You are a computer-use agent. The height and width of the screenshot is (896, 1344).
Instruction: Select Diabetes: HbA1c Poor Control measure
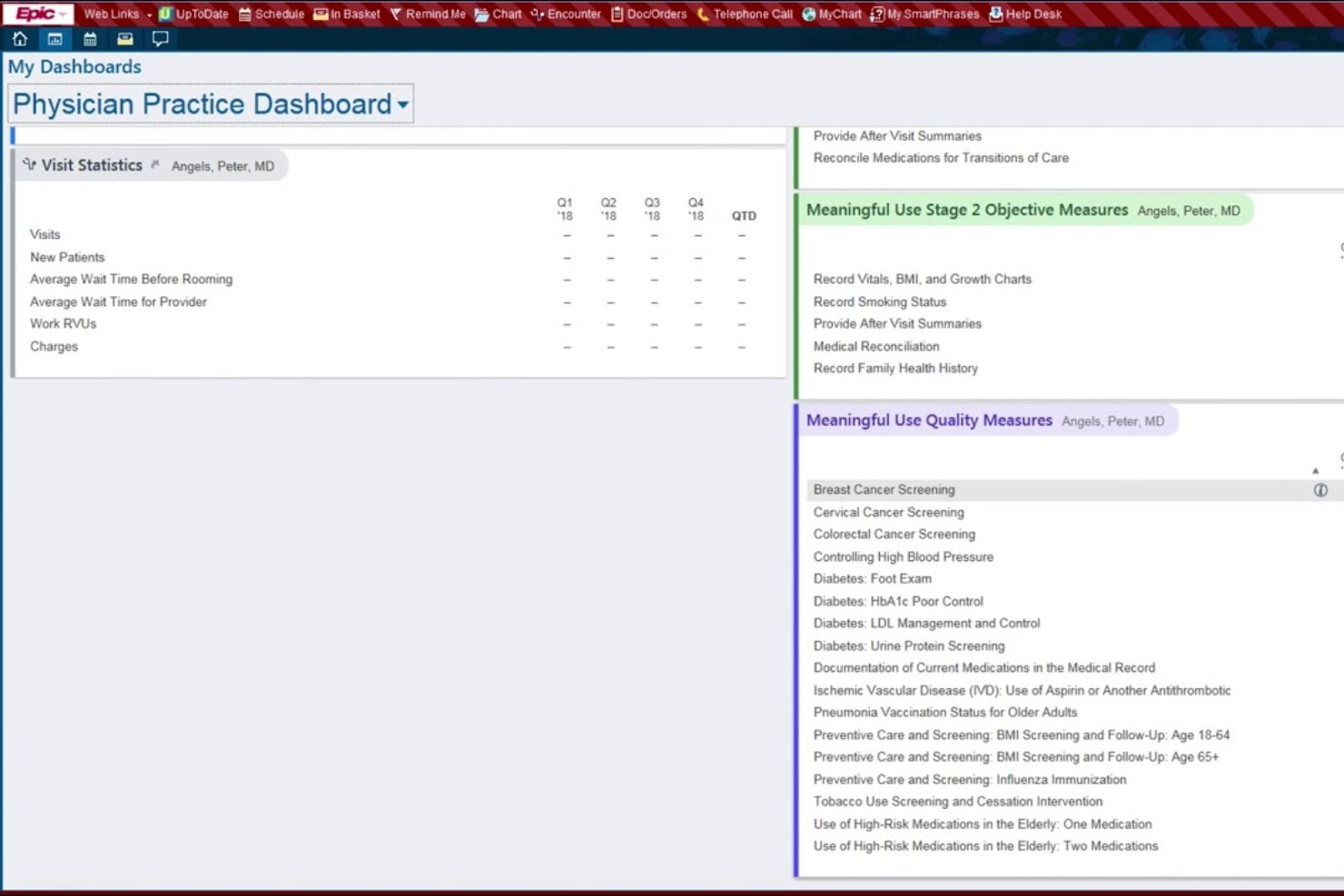tap(898, 601)
